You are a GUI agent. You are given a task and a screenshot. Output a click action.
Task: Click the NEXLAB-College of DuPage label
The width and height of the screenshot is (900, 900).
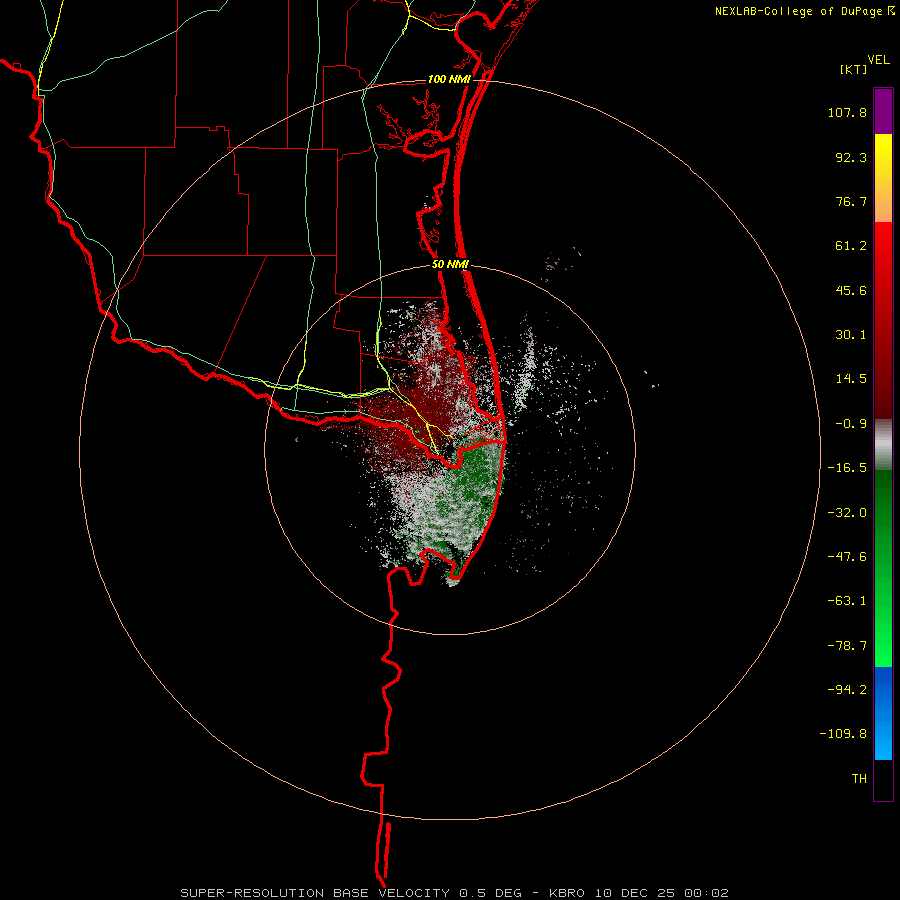pyautogui.click(x=798, y=11)
